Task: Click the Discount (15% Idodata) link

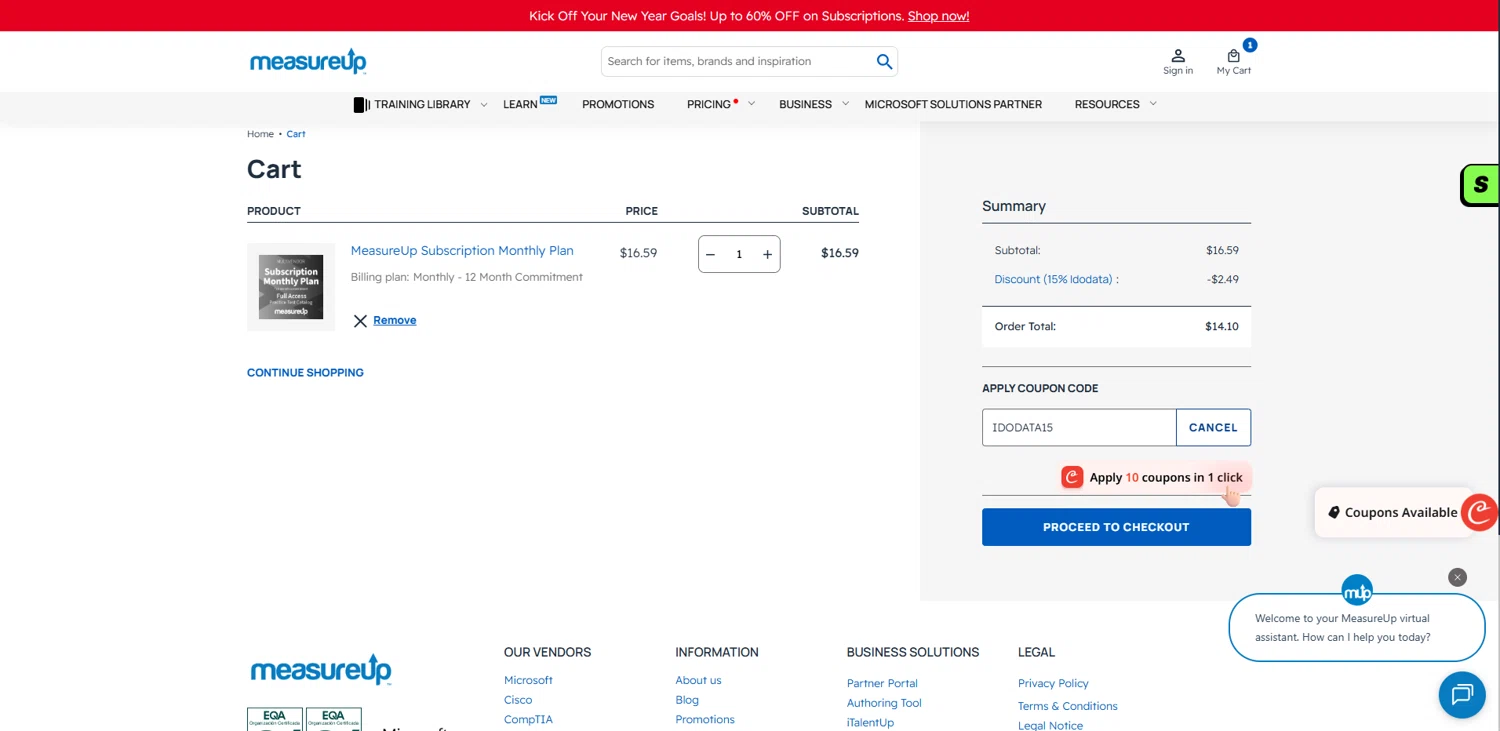Action: [1056, 280]
